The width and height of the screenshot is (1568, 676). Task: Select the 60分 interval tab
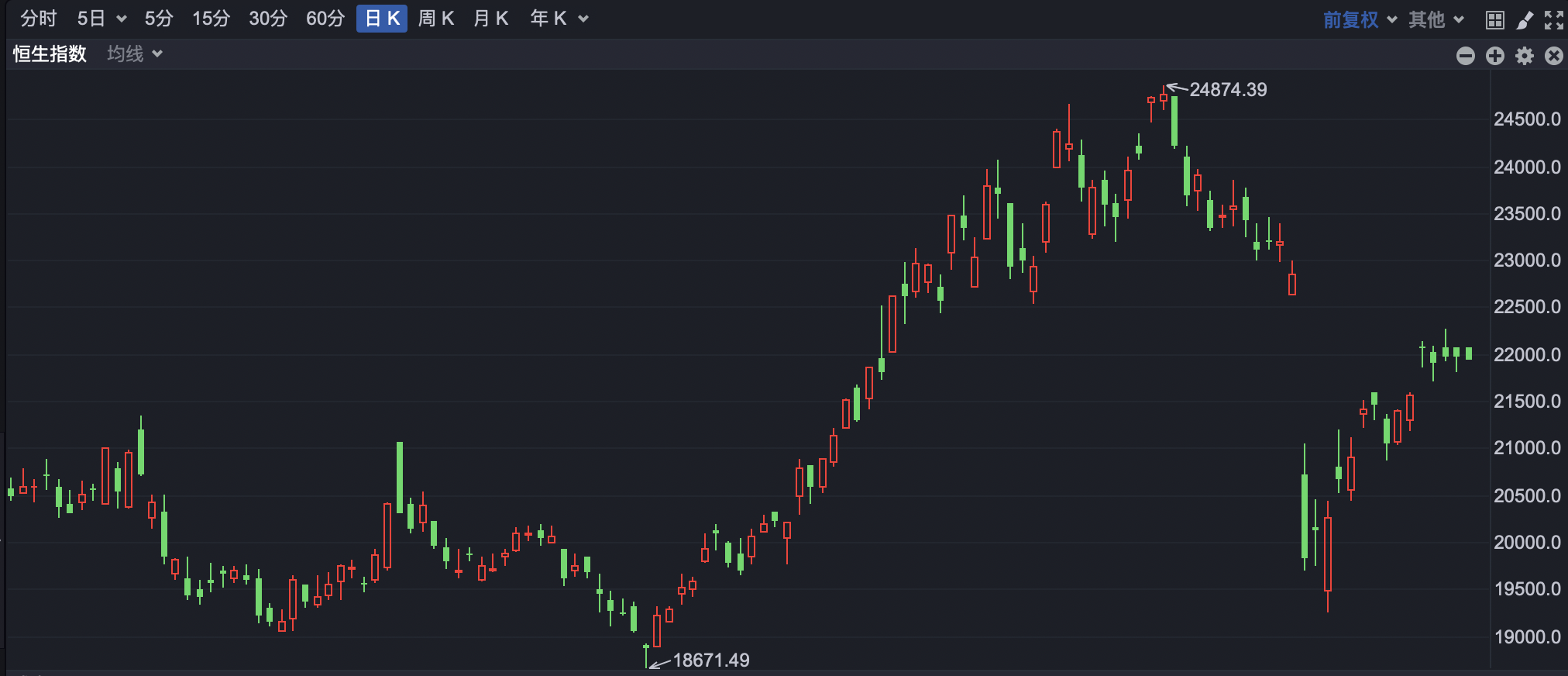[325, 19]
